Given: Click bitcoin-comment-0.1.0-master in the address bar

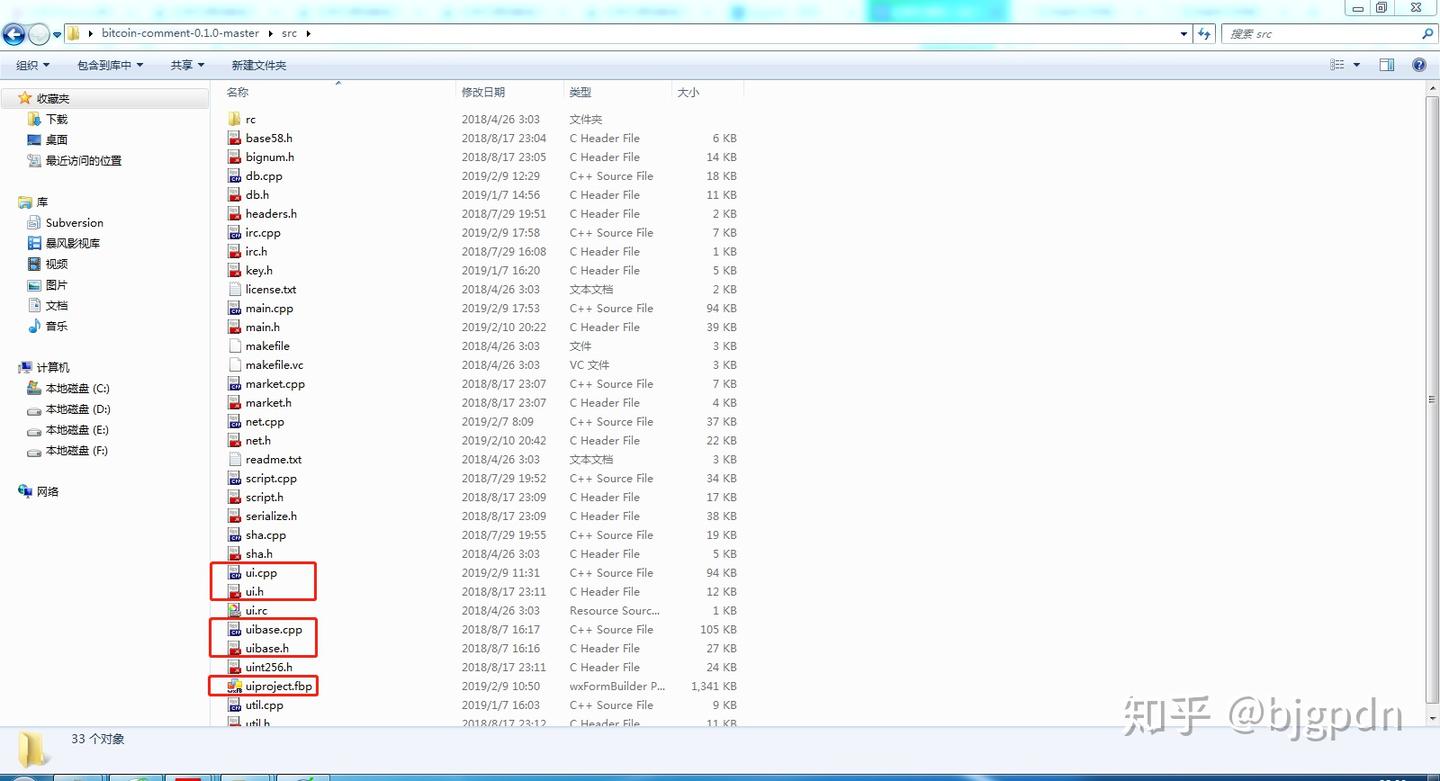Looking at the screenshot, I should click(180, 33).
